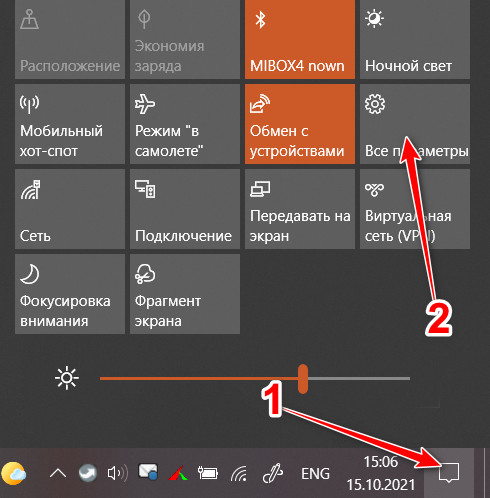Show hidden tray icons chevron
The image size is (490, 498).
click(x=58, y=473)
